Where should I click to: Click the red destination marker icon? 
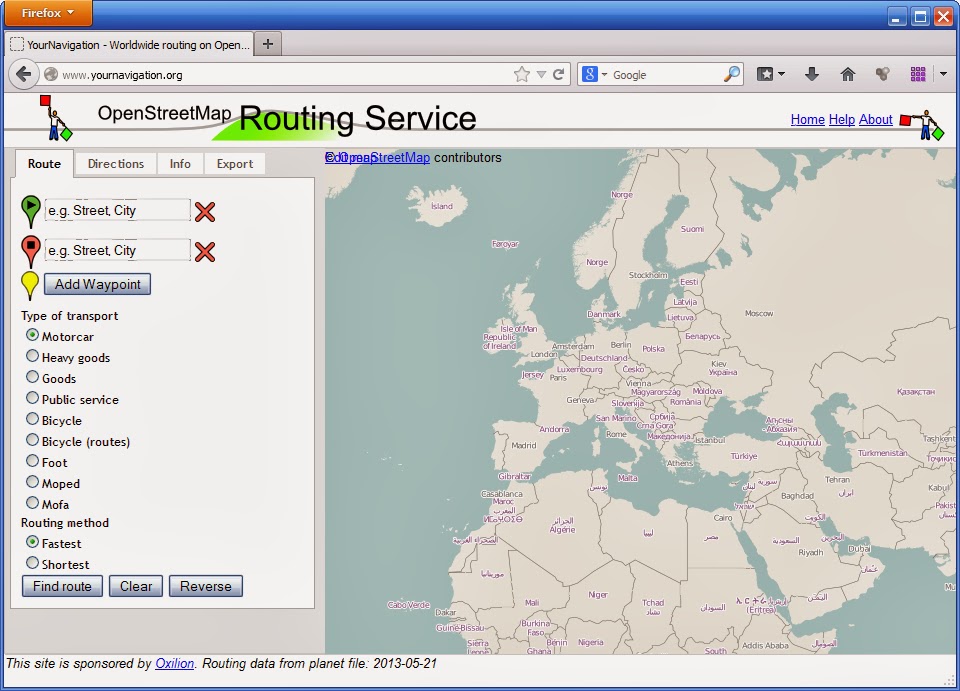pyautogui.click(x=31, y=251)
